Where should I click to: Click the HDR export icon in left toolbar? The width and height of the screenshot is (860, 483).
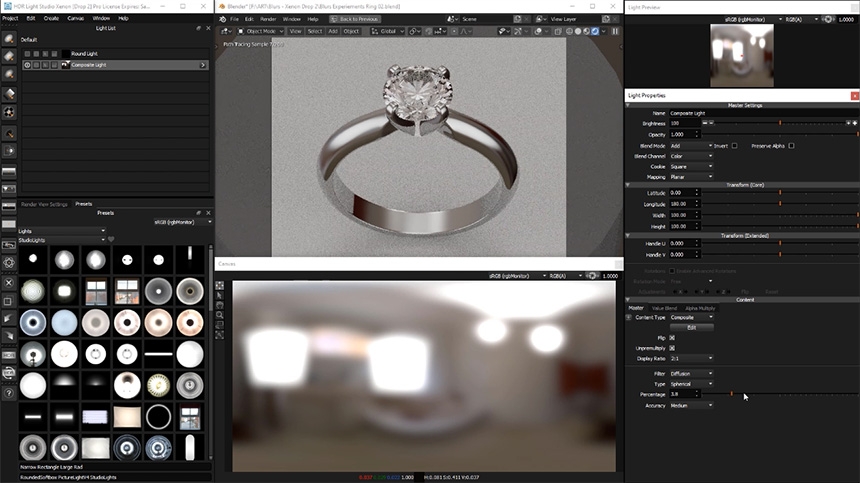[9, 355]
